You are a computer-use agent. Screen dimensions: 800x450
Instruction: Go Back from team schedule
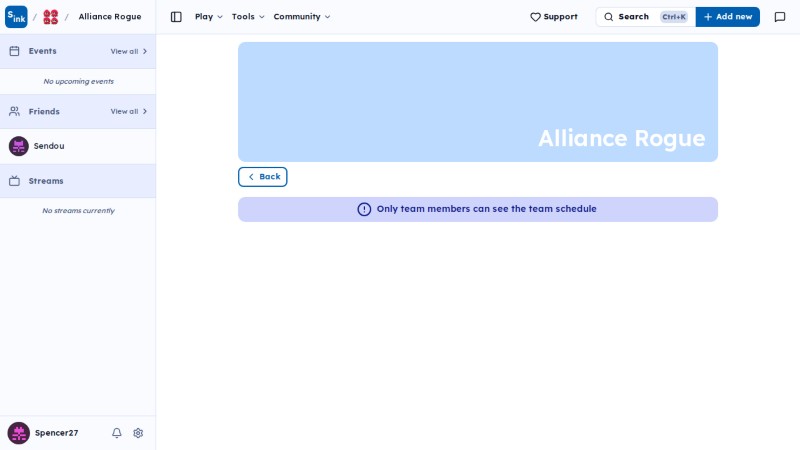(263, 177)
